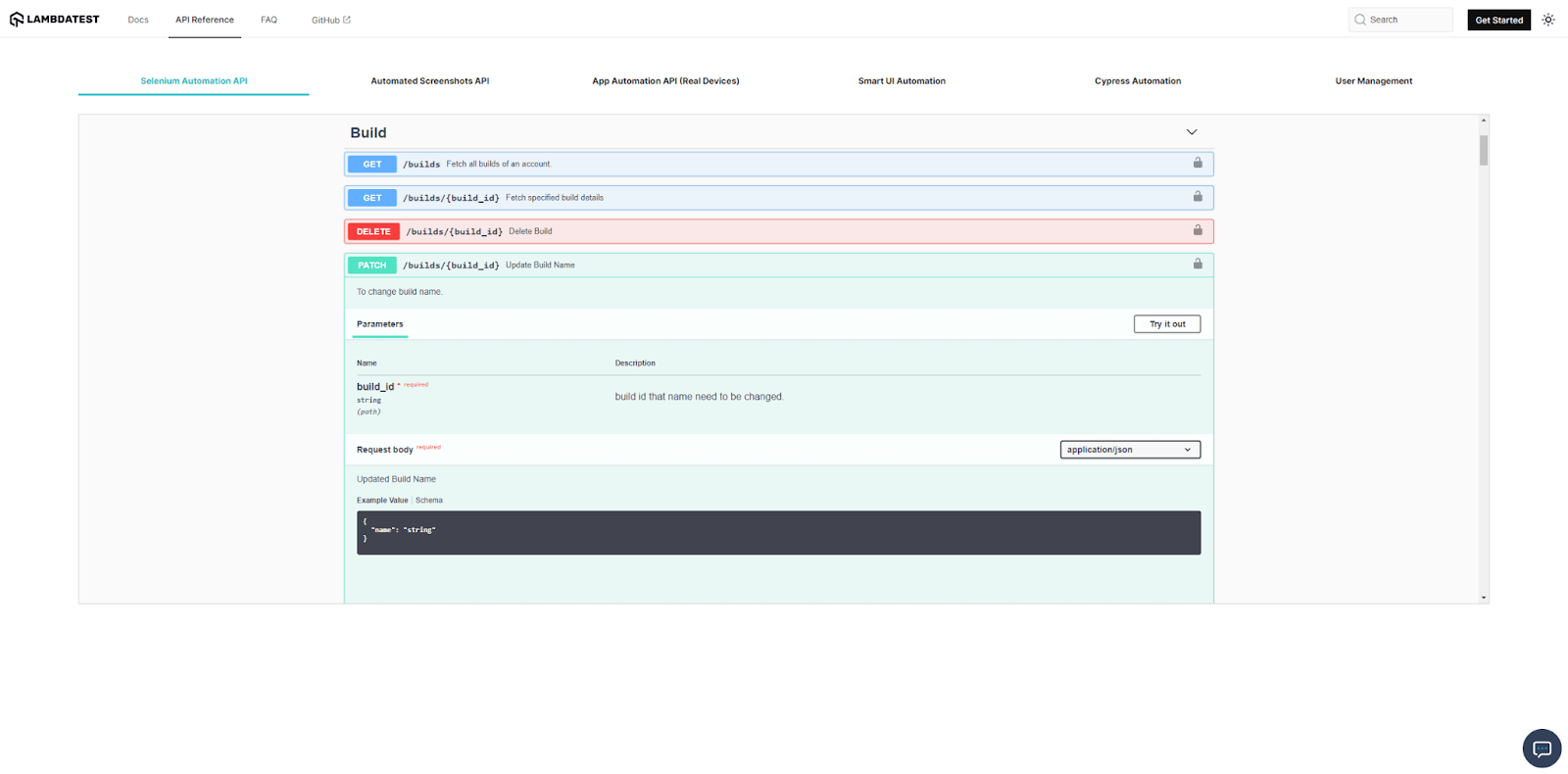The width and height of the screenshot is (1568, 774).
Task: Click the scrollbar up arrow
Action: (1484, 121)
